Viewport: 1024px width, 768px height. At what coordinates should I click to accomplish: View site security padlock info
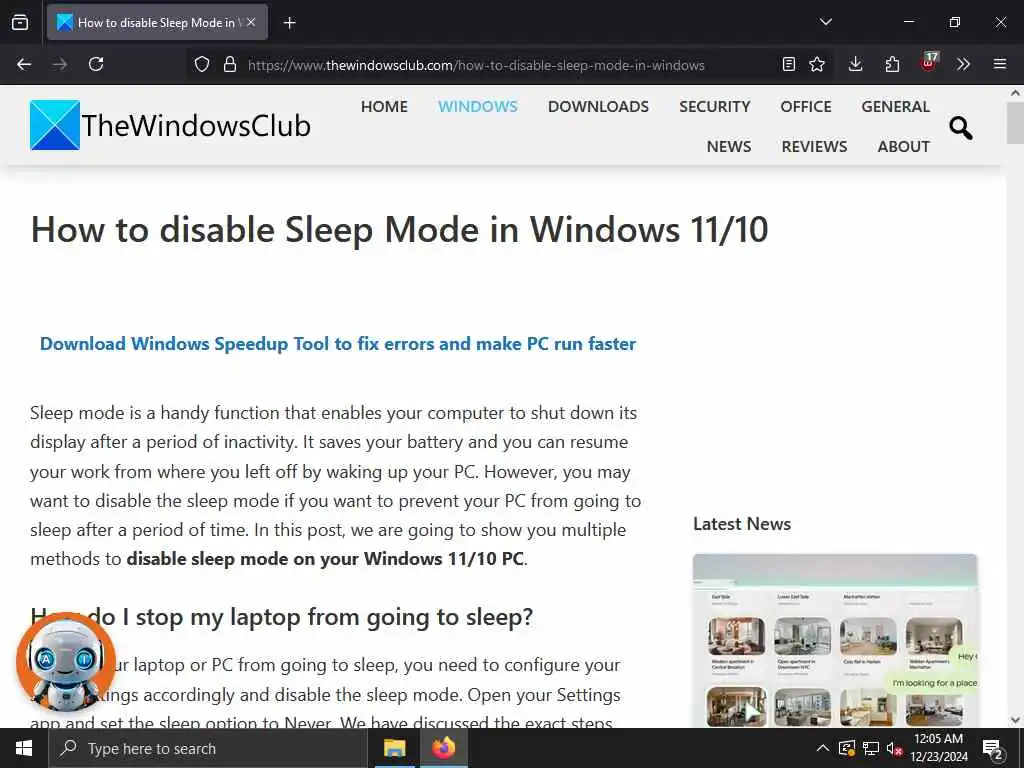click(229, 64)
